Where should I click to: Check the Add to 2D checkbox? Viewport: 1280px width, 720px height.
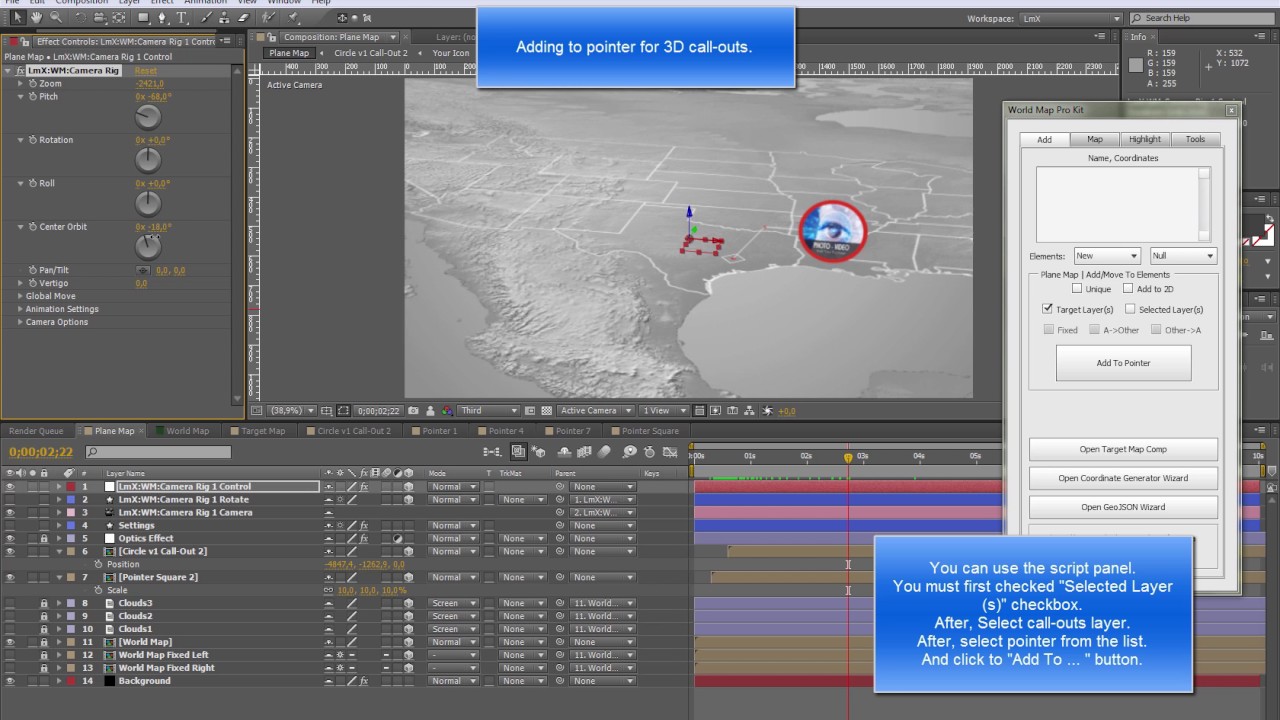pyautogui.click(x=1128, y=289)
